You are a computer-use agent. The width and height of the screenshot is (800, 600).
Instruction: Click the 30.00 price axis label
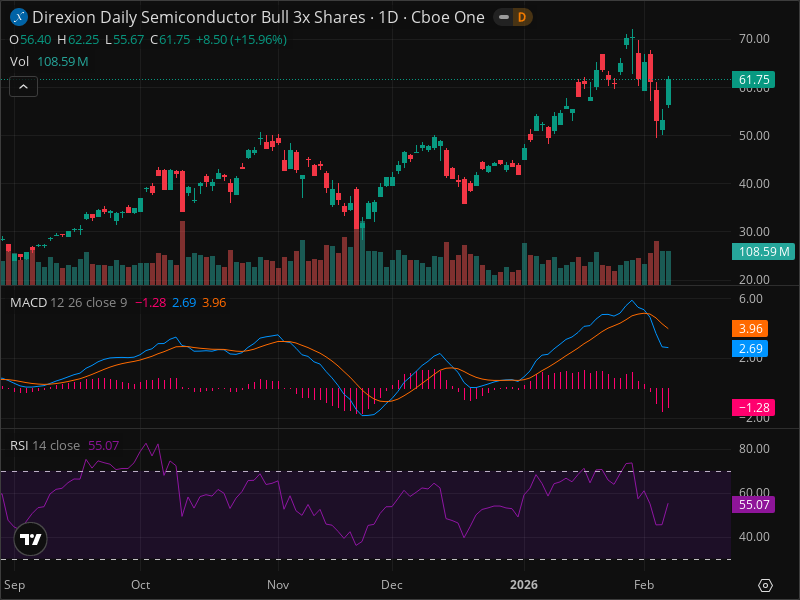pyautogui.click(x=754, y=232)
